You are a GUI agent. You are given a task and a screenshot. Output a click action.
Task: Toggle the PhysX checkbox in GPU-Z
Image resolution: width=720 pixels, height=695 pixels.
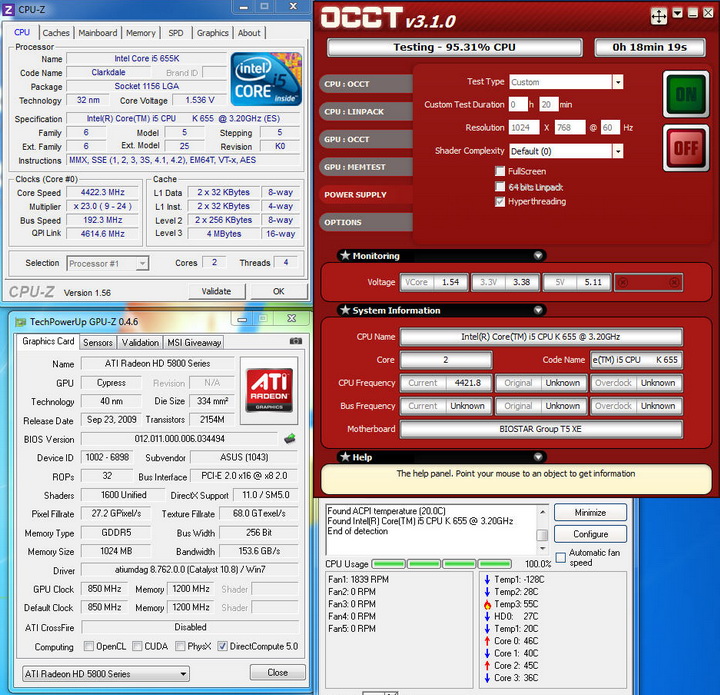180,646
